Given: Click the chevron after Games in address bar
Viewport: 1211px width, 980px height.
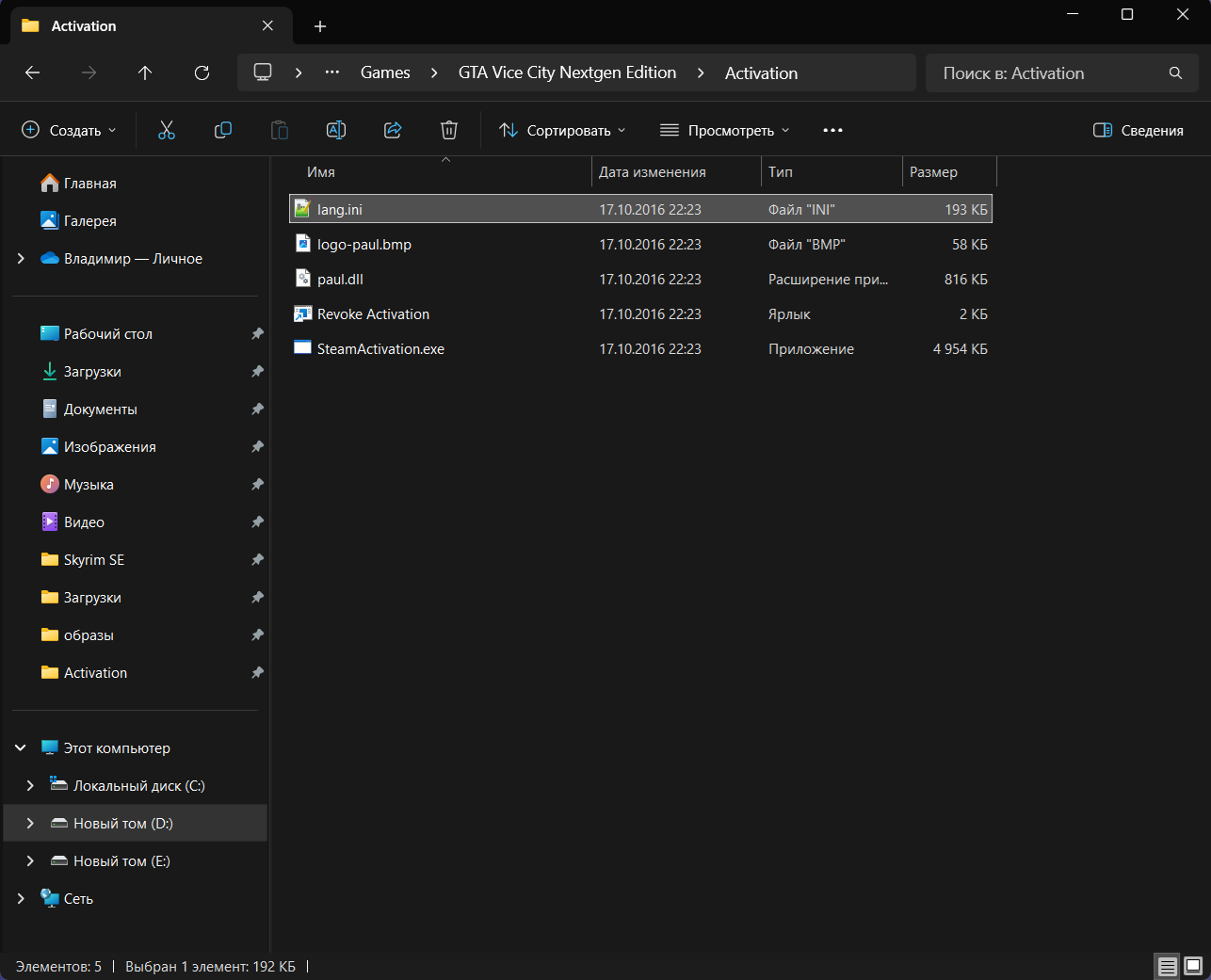Looking at the screenshot, I should click(x=434, y=72).
